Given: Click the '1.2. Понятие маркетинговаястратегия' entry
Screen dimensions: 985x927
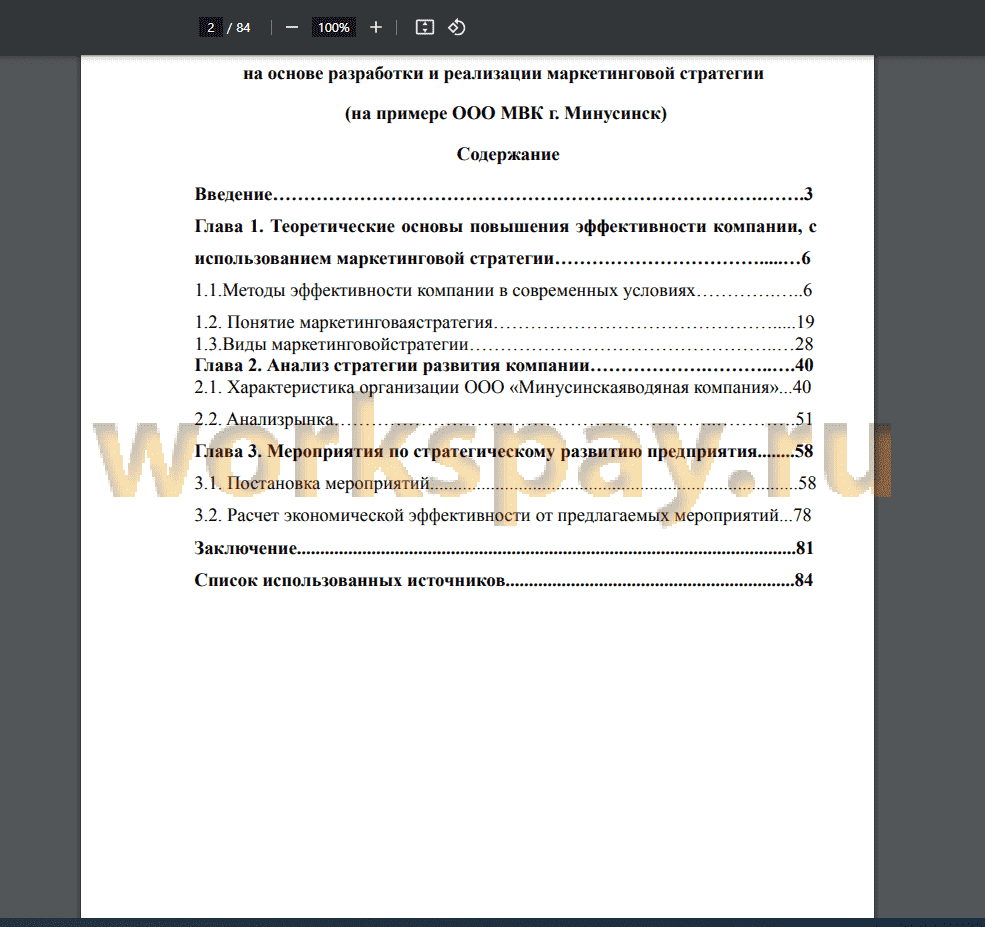Looking at the screenshot, I should click(504, 322).
